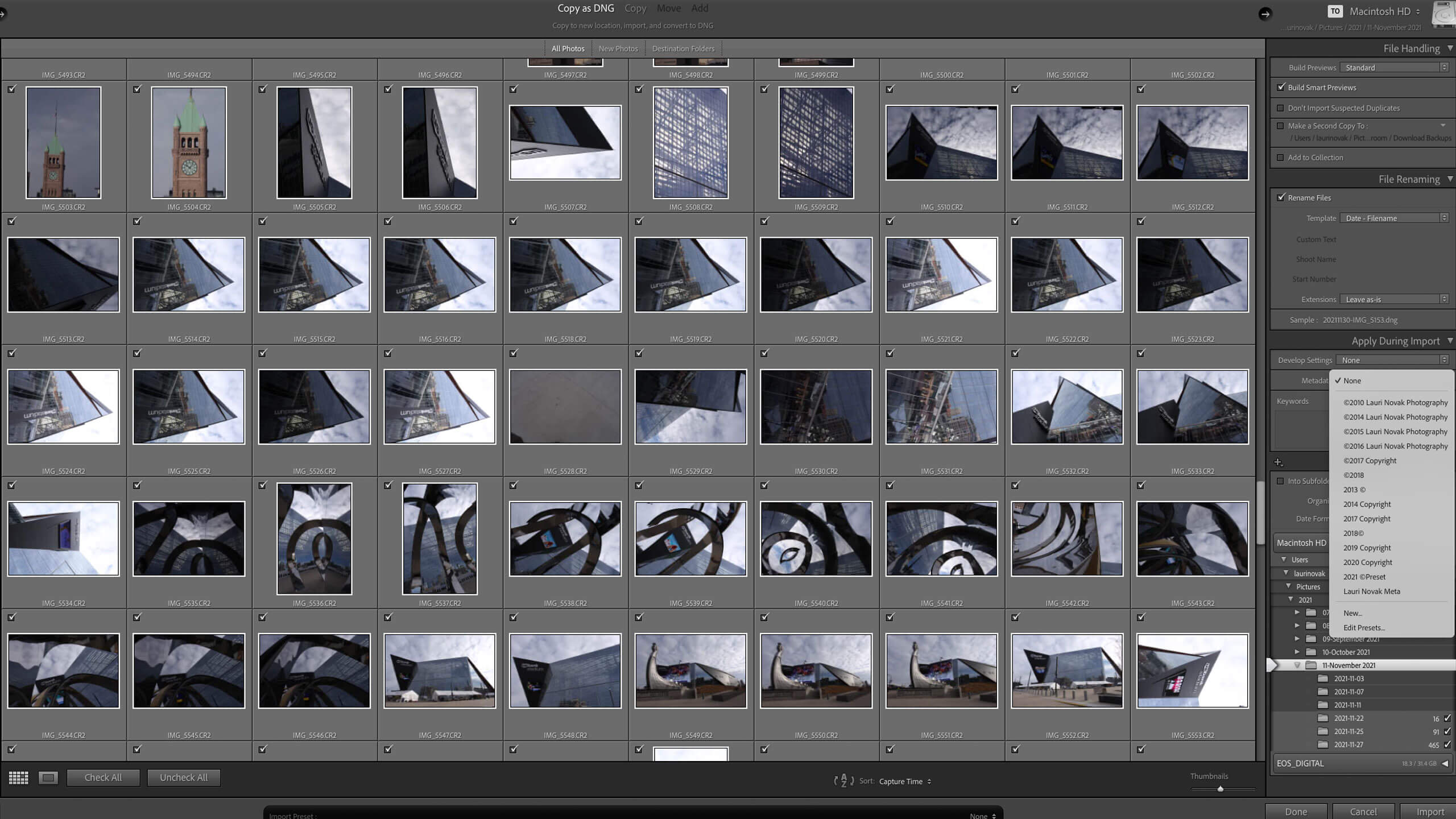Click the plus icon below Keywords

coord(1279,462)
